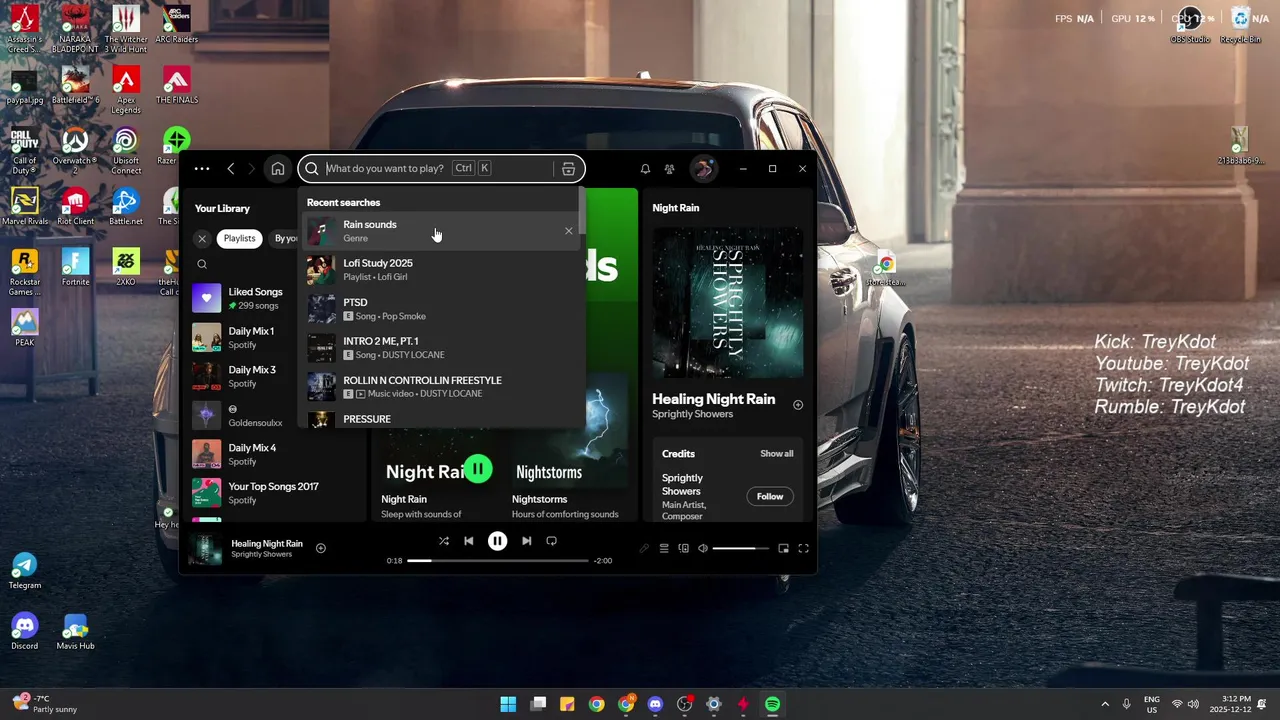Open the miniplayer
This screenshot has width=1280, height=720.
tap(783, 548)
